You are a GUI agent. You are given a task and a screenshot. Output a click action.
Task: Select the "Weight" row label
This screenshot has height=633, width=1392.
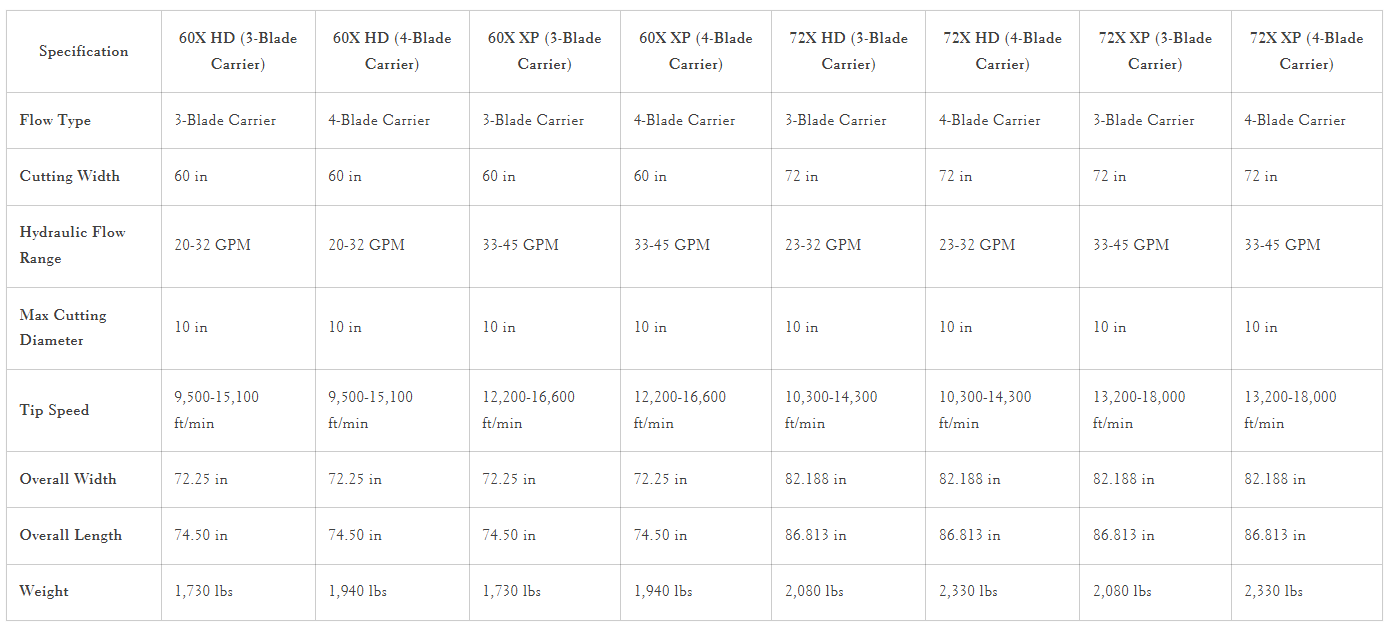(44, 591)
